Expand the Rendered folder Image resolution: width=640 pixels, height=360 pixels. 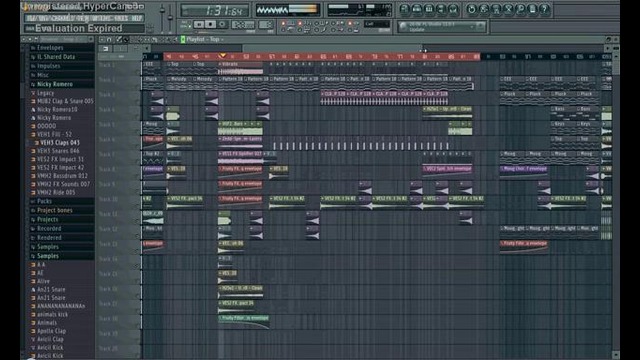[x=49, y=238]
